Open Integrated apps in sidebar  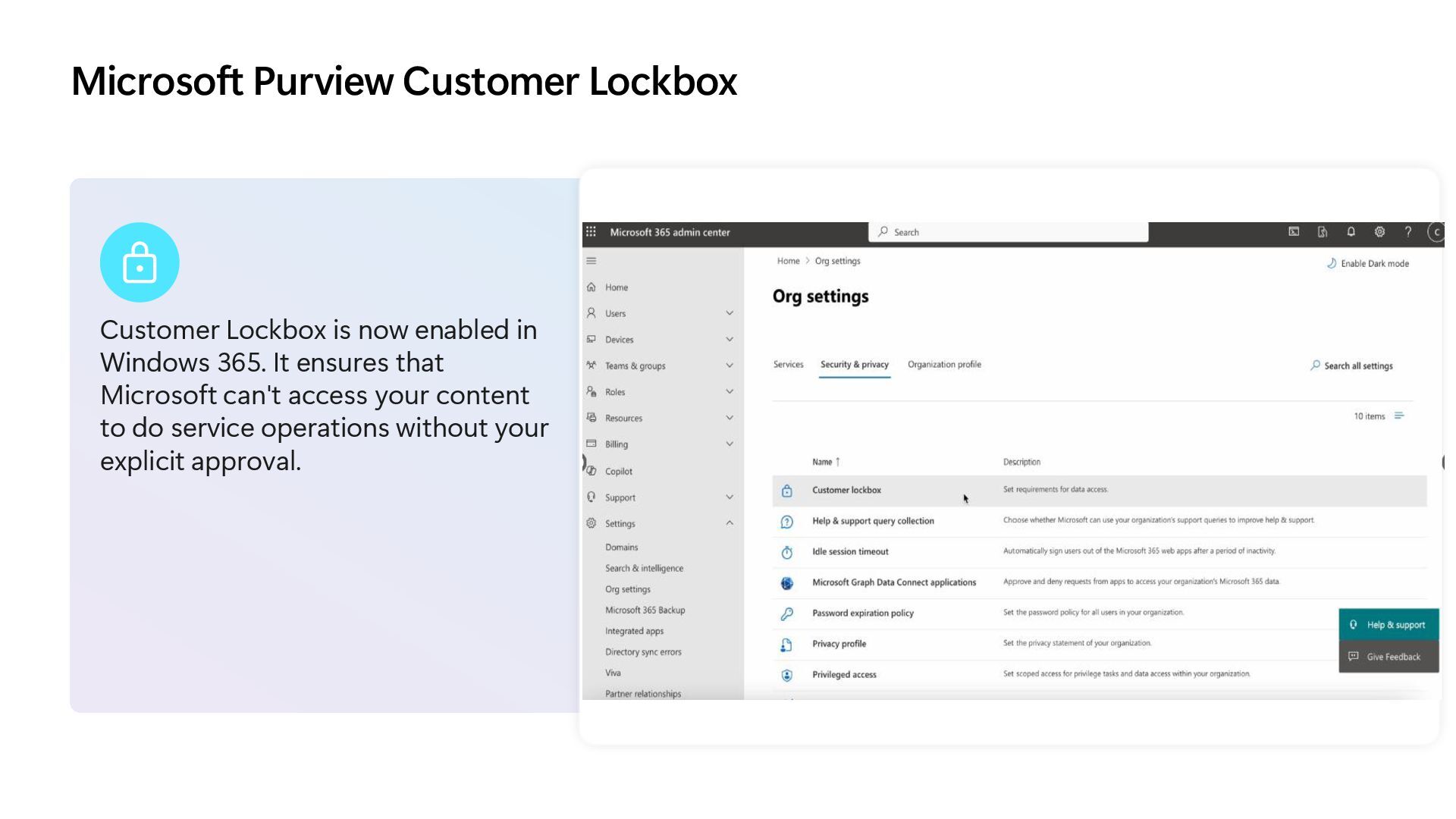coord(634,631)
